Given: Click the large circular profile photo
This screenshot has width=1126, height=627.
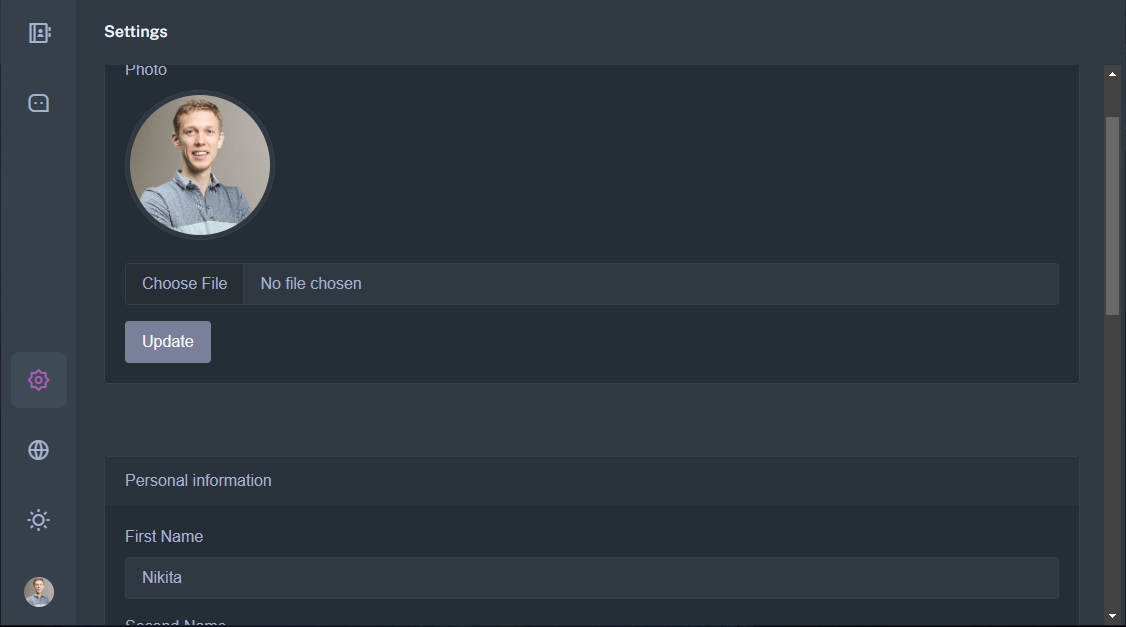Looking at the screenshot, I should click(200, 165).
